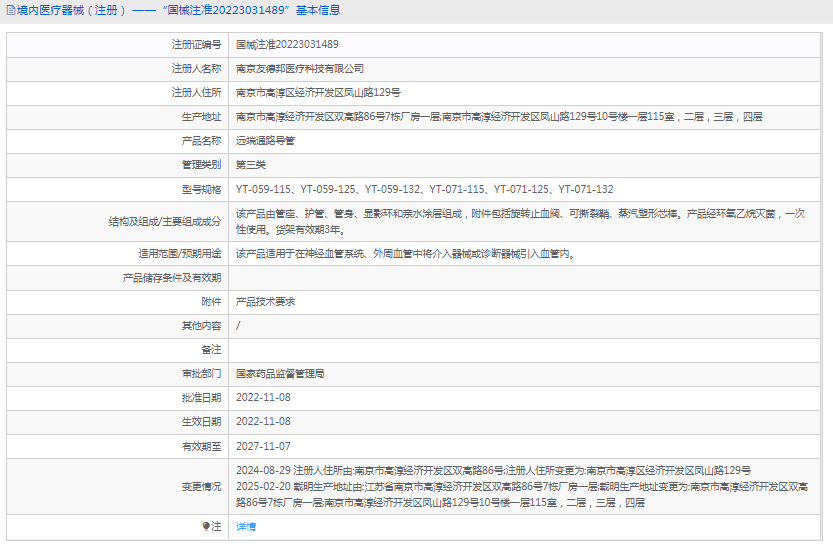
Task: Click the 生产地址 label
Action: tap(201, 117)
